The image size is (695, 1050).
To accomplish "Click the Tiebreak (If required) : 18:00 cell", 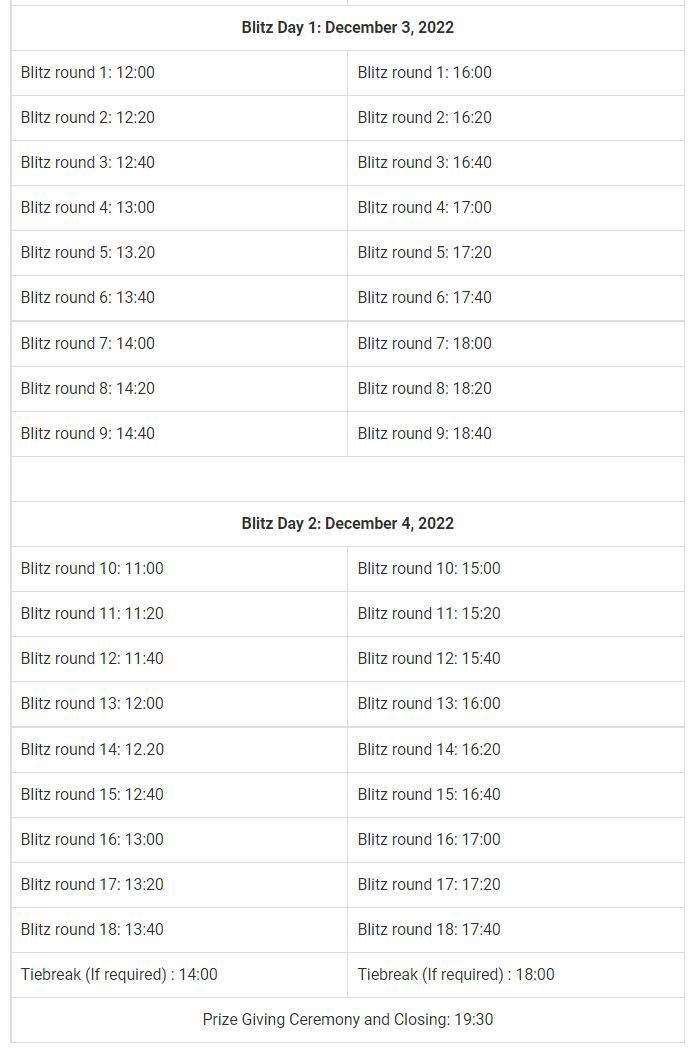I will (456, 975).
